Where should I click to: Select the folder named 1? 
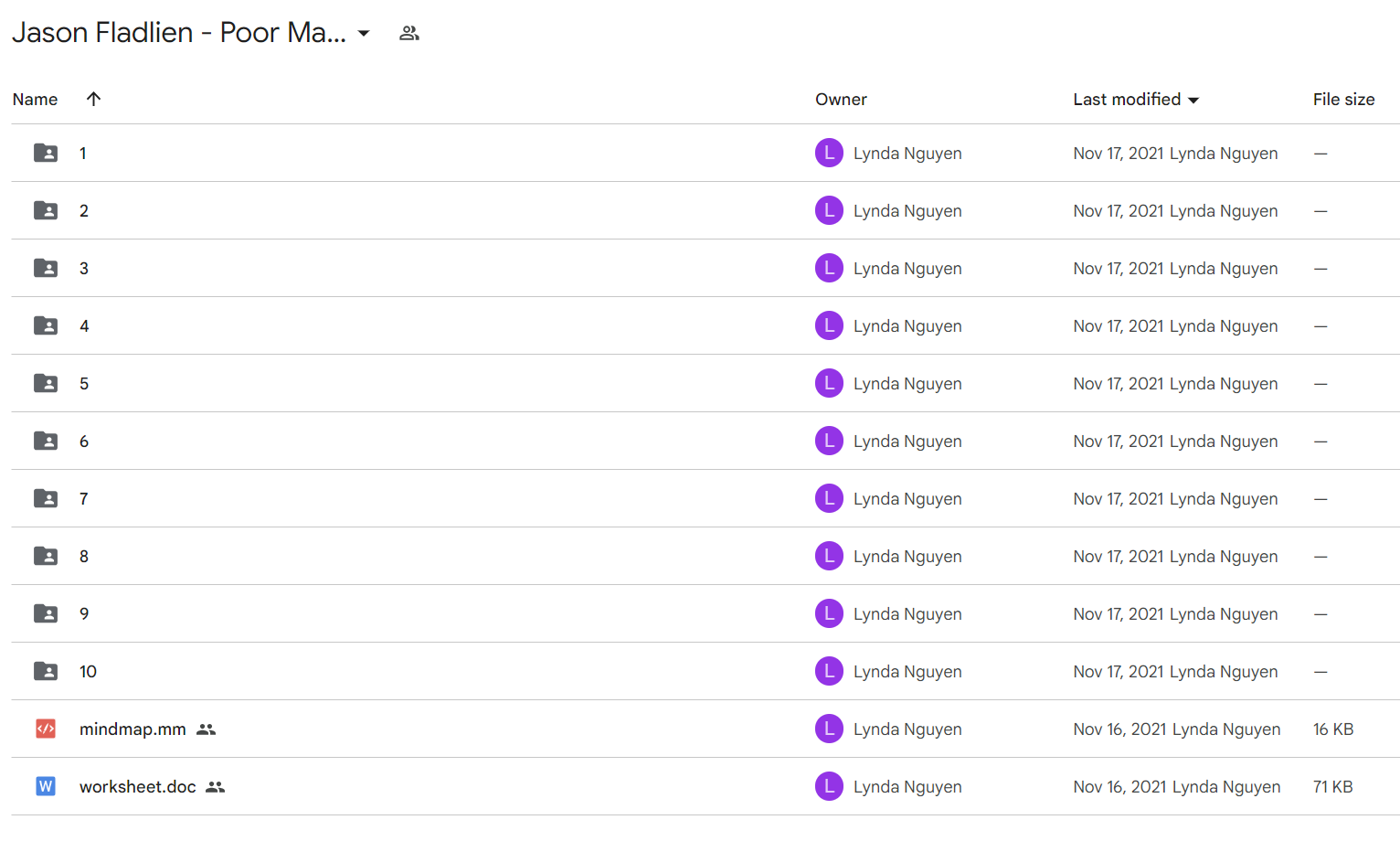point(83,154)
